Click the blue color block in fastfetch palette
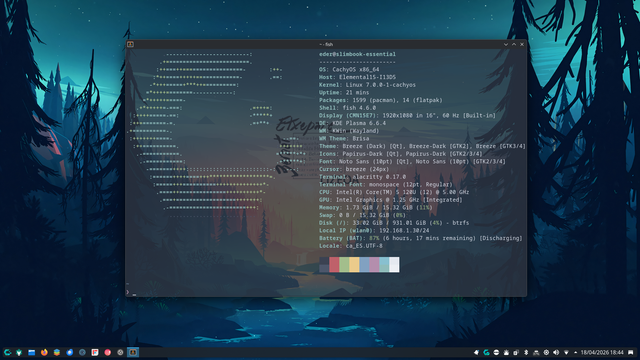This screenshot has width=640, height=360. (x=364, y=264)
